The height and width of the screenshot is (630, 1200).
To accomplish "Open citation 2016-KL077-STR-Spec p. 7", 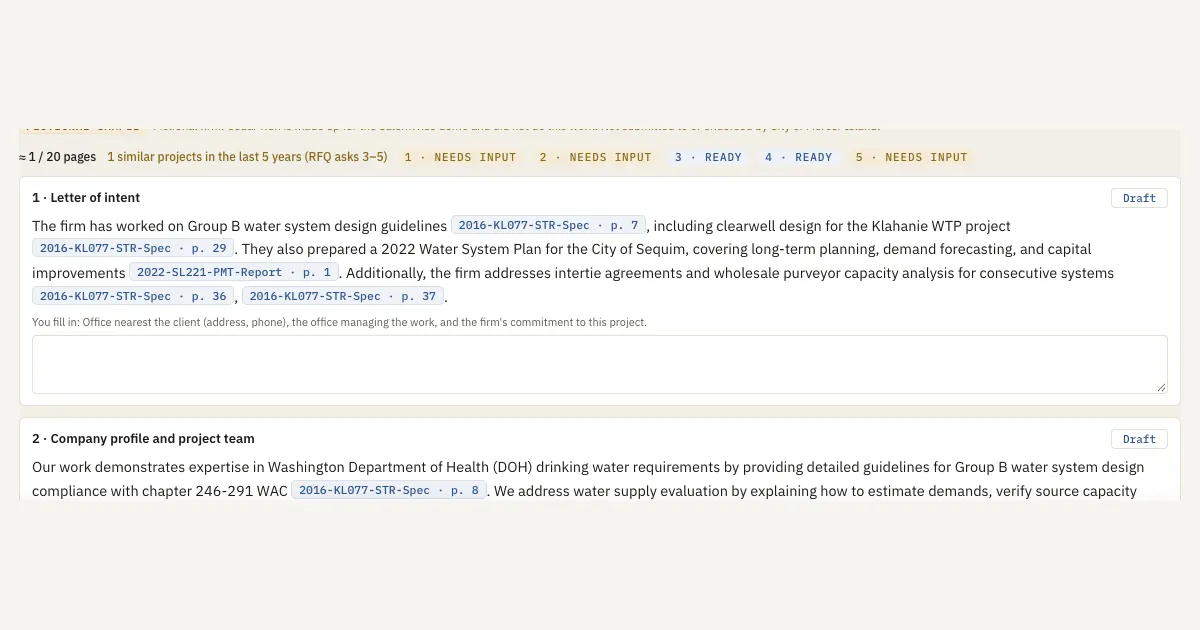I will click(x=548, y=226).
